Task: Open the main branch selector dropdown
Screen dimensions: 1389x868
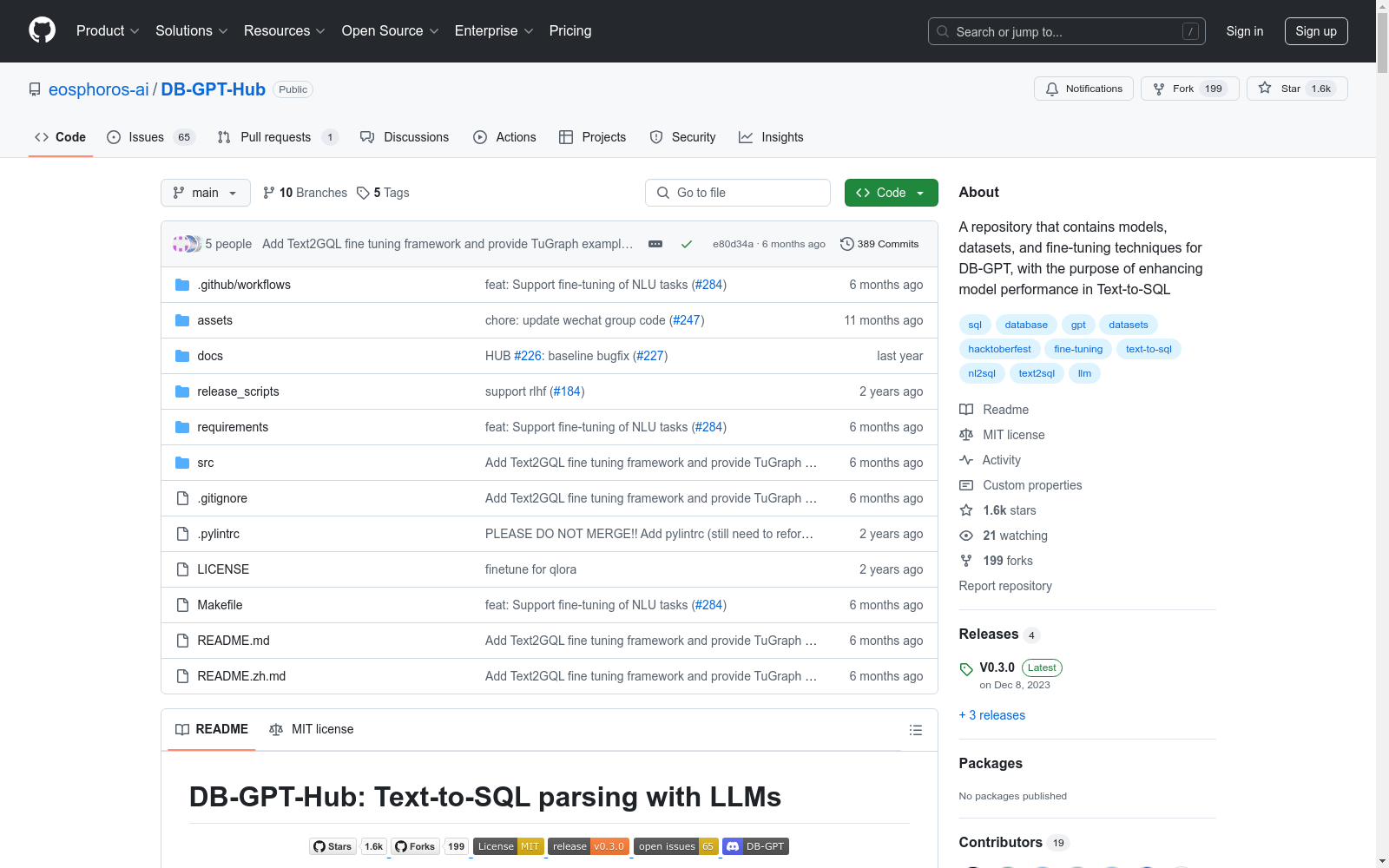Action: click(x=206, y=193)
